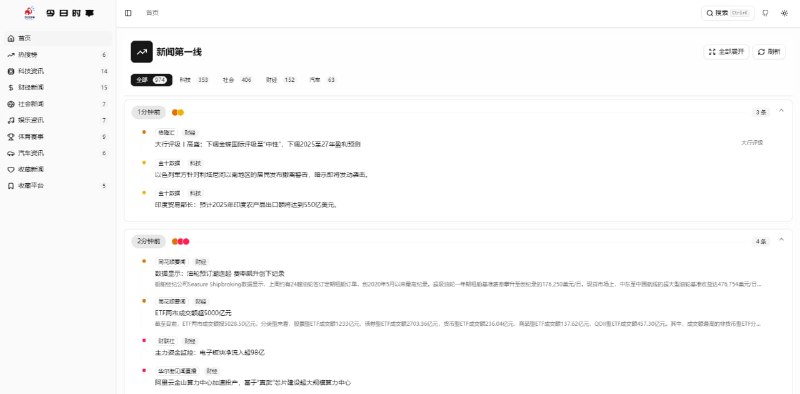Click the icon between search and theme toggle
The height and width of the screenshot is (394, 800).
(x=765, y=13)
